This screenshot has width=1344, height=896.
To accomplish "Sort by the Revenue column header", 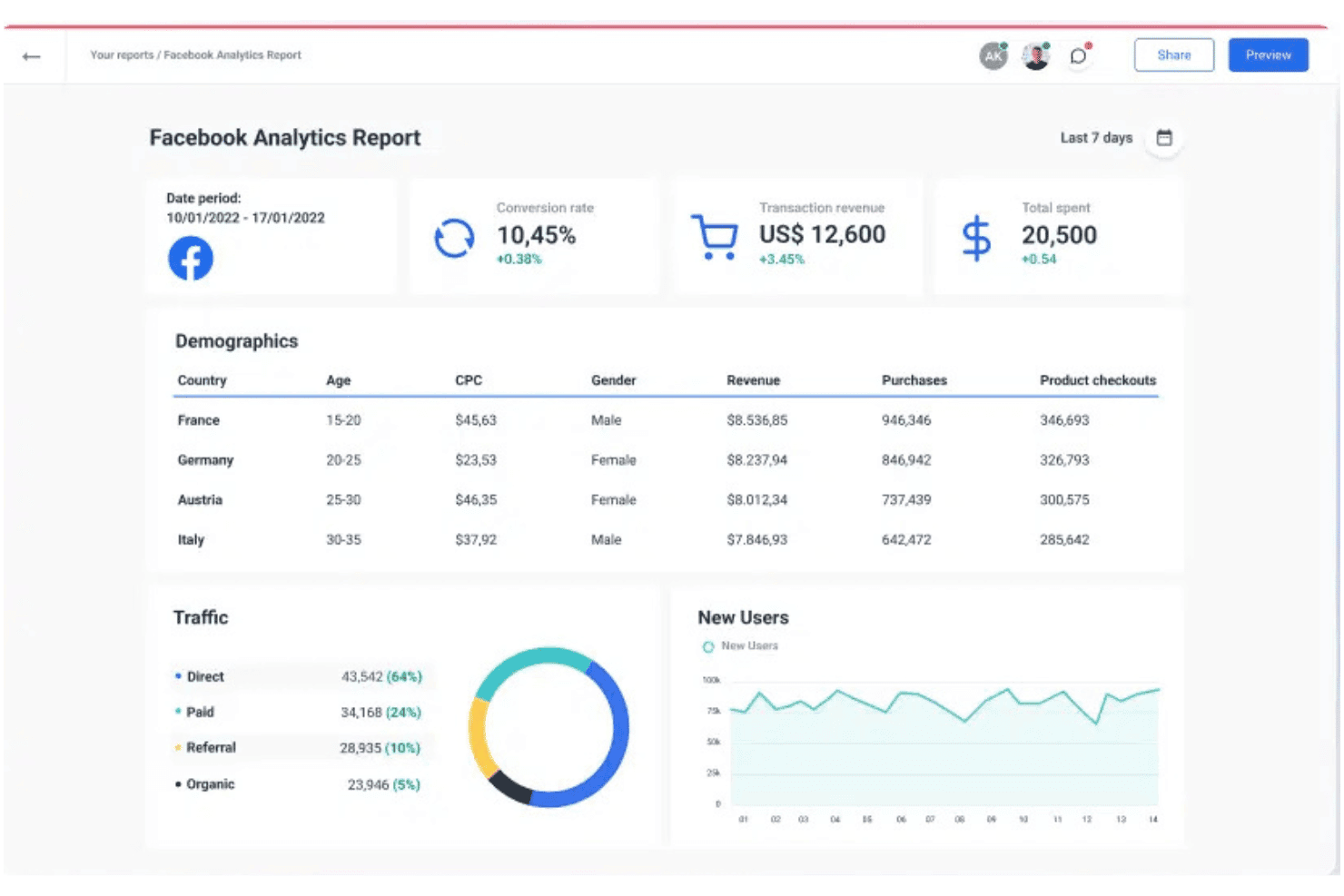I will [754, 380].
